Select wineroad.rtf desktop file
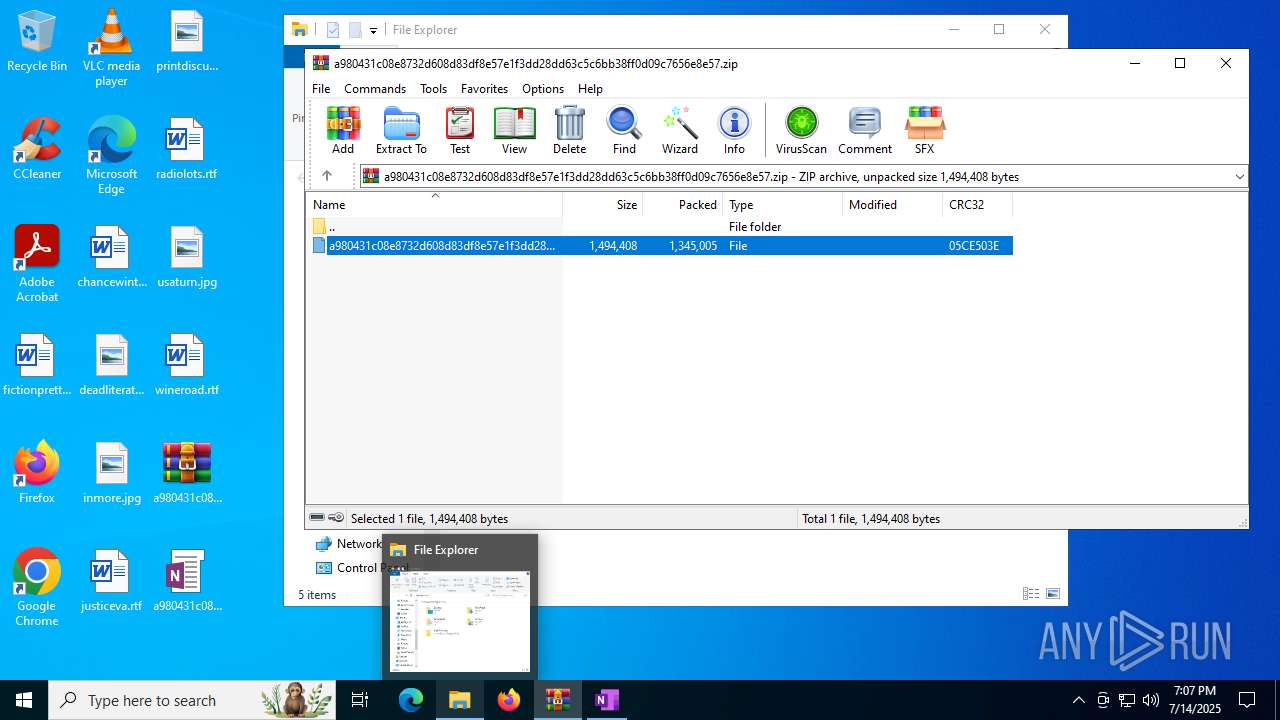 [186, 365]
